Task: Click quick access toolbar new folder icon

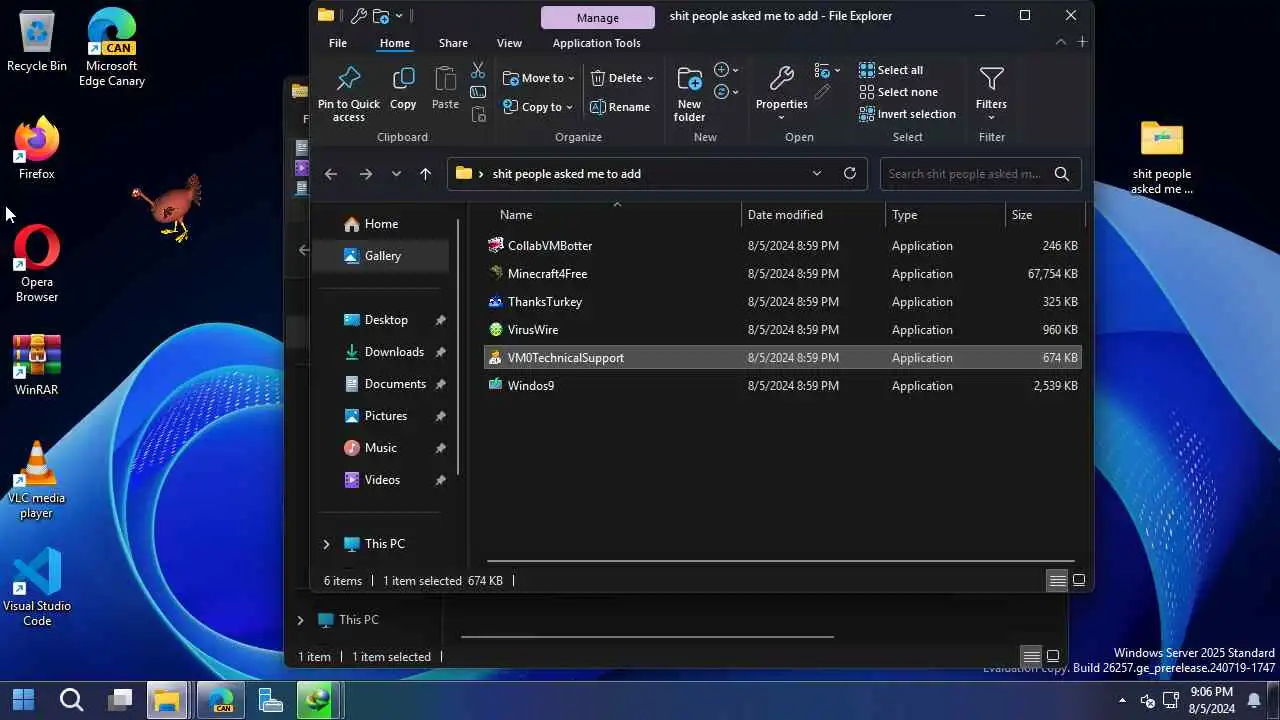Action: pos(380,16)
